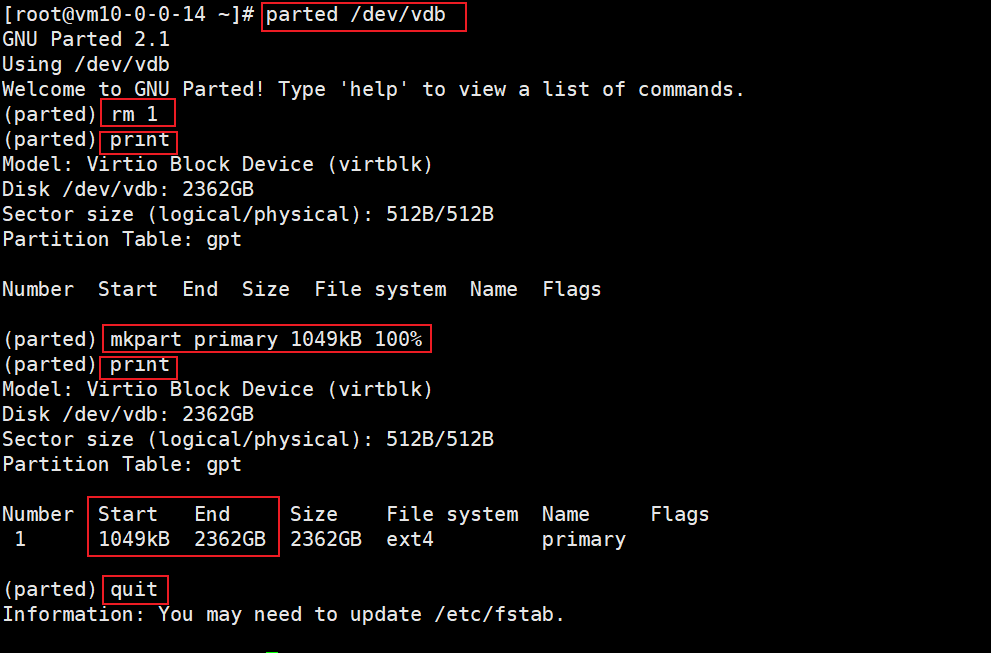Click the first 'Partition Table: gpt' line

pyautogui.click(x=122, y=240)
